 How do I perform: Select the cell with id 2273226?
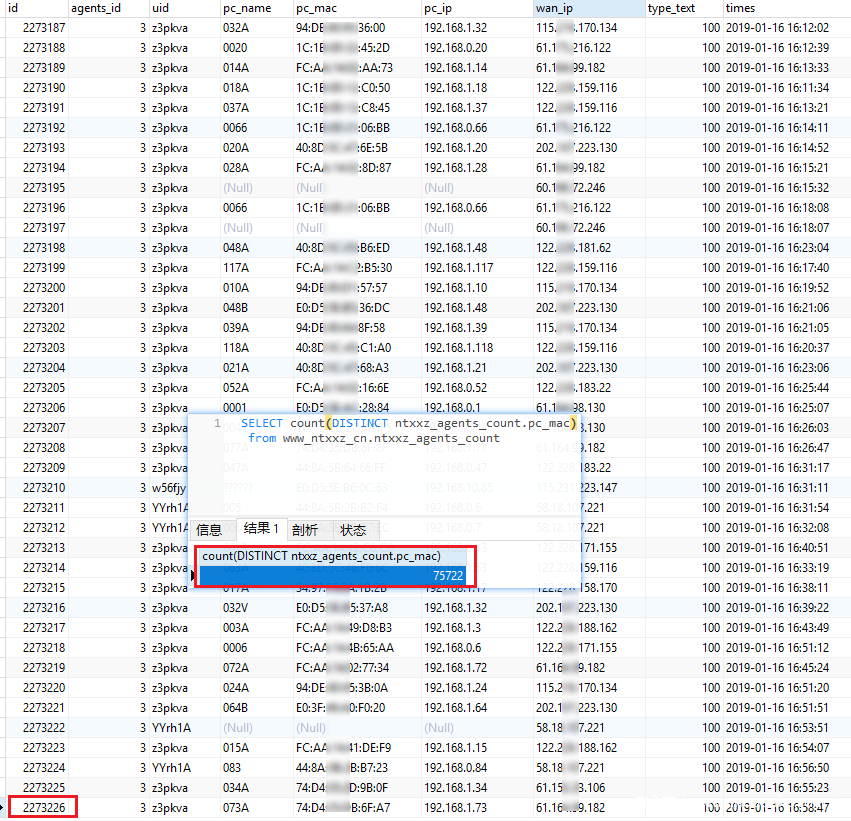click(x=43, y=807)
